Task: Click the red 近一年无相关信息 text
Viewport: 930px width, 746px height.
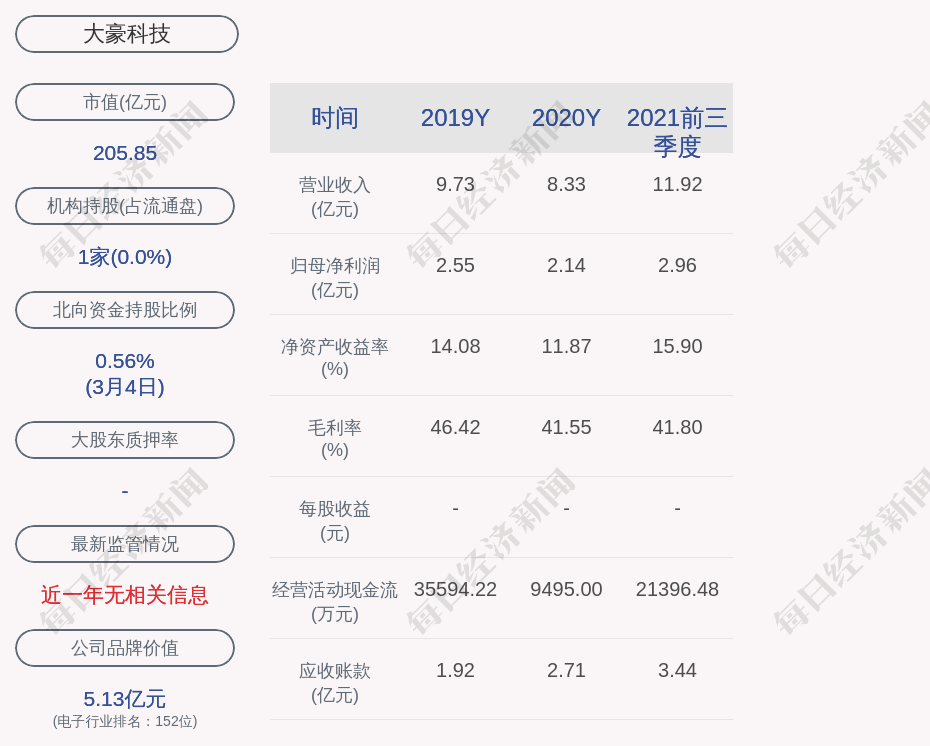Action: point(125,595)
